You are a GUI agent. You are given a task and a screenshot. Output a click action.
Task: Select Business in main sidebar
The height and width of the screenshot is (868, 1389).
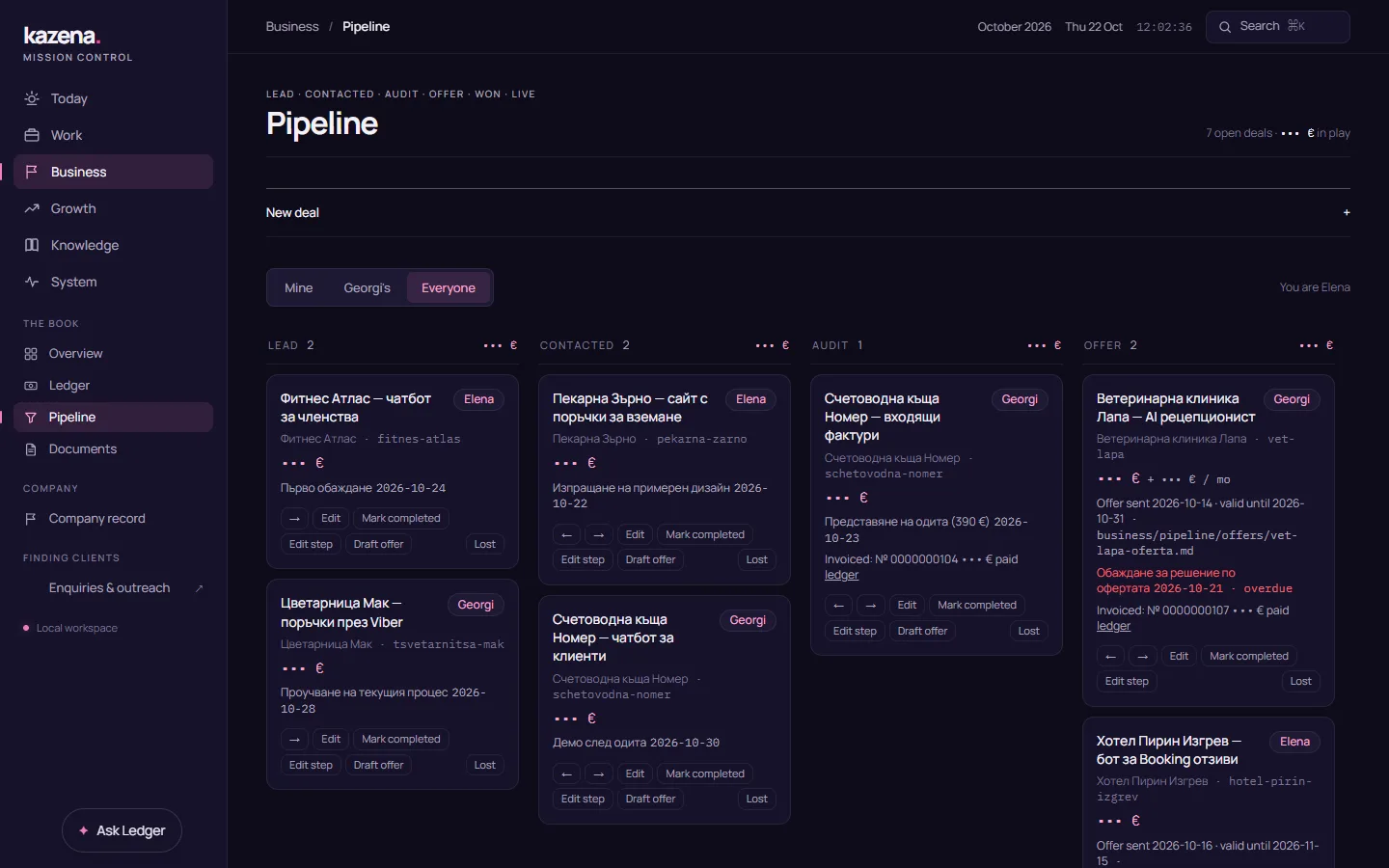coord(113,172)
